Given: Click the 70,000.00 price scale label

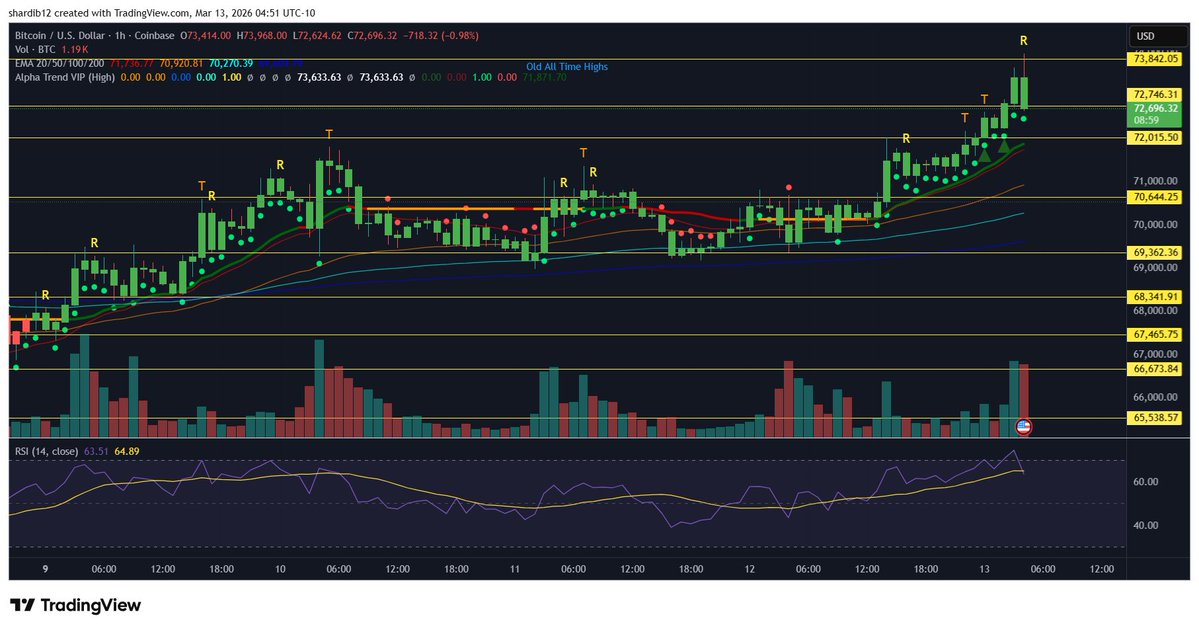Looking at the screenshot, I should click(x=1155, y=225).
